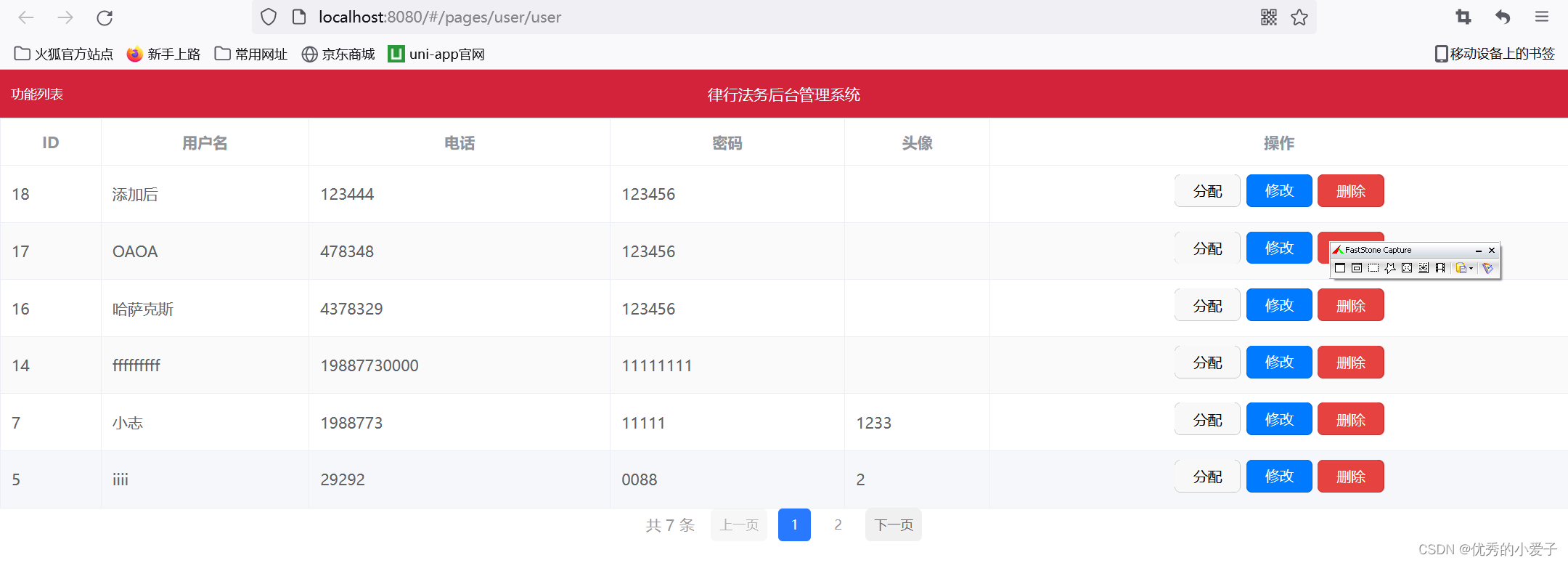Click 修改 for user iiii

[1279, 476]
